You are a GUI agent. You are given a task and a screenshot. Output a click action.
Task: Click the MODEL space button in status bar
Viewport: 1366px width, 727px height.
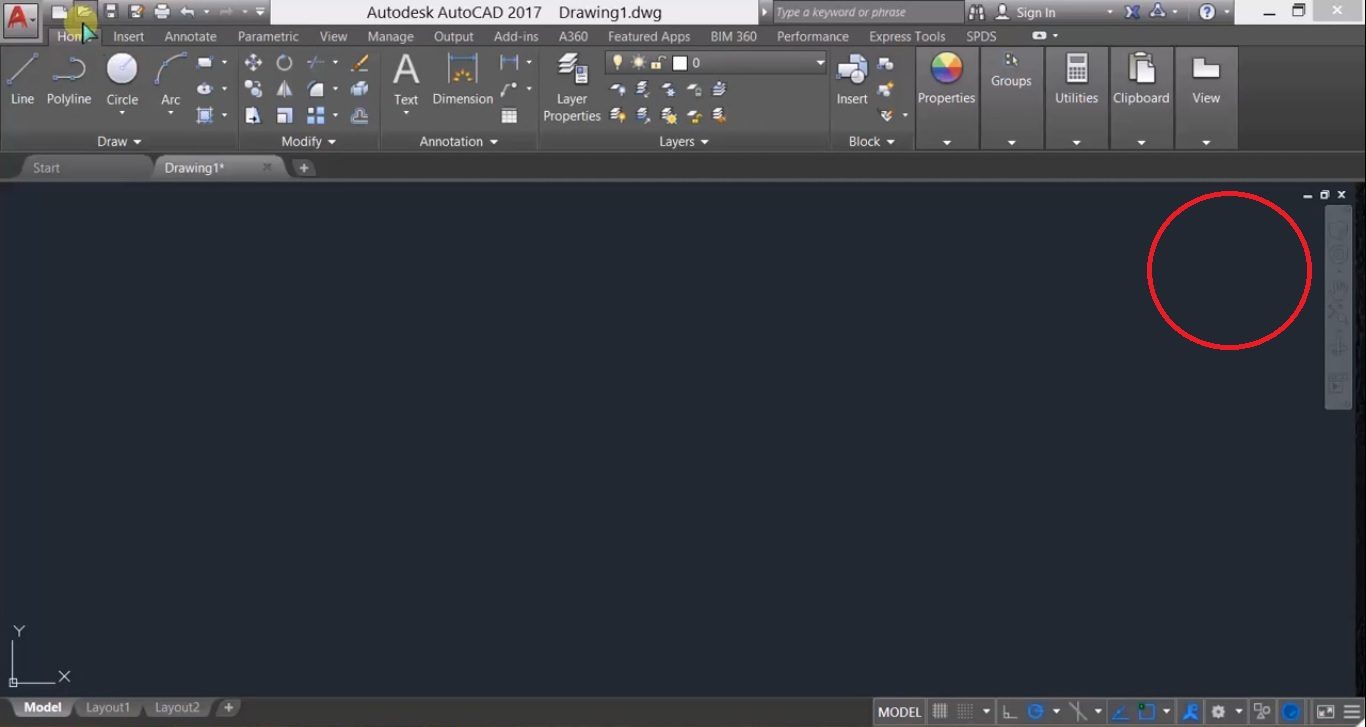tap(899, 712)
